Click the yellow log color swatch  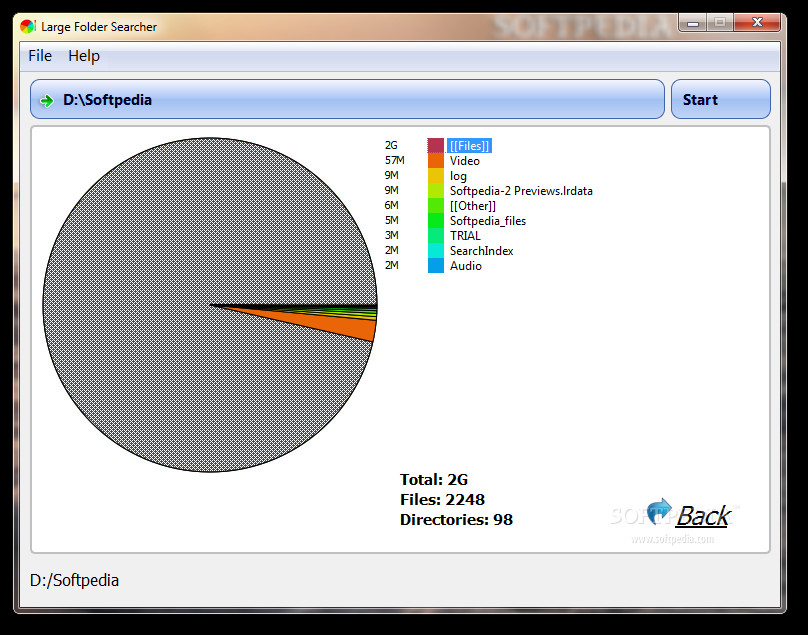436,176
